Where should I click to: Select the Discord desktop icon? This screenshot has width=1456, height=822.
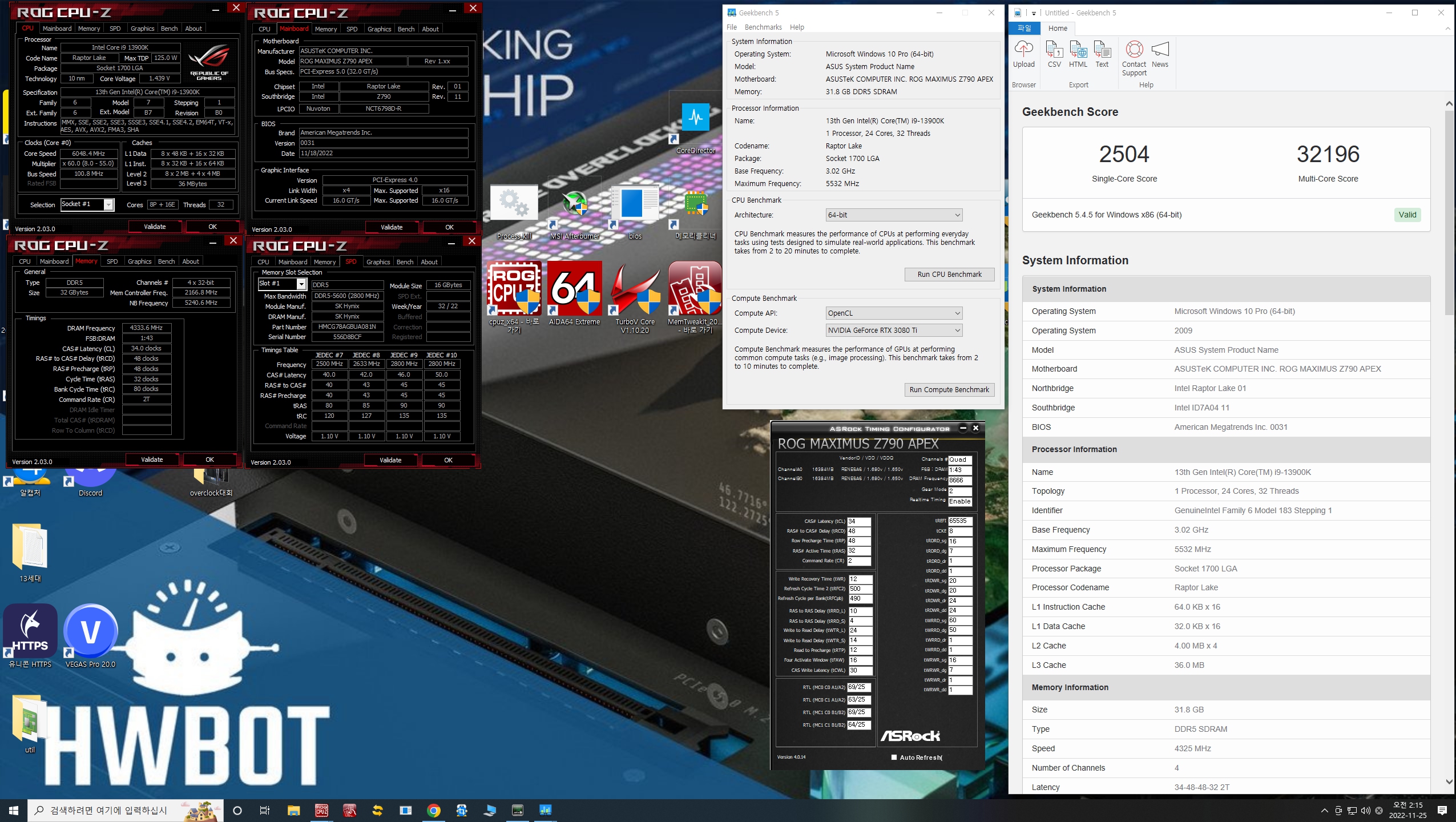90,482
